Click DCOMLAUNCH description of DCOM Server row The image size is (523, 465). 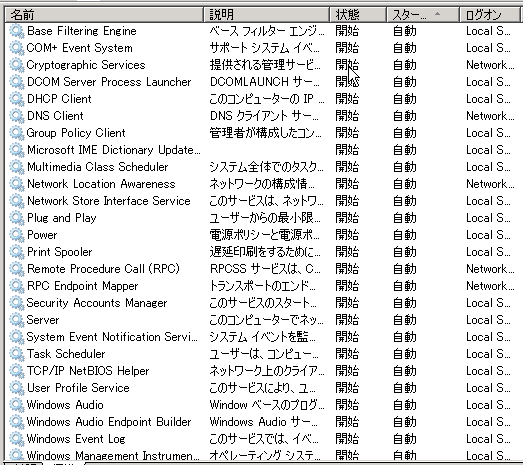point(265,82)
